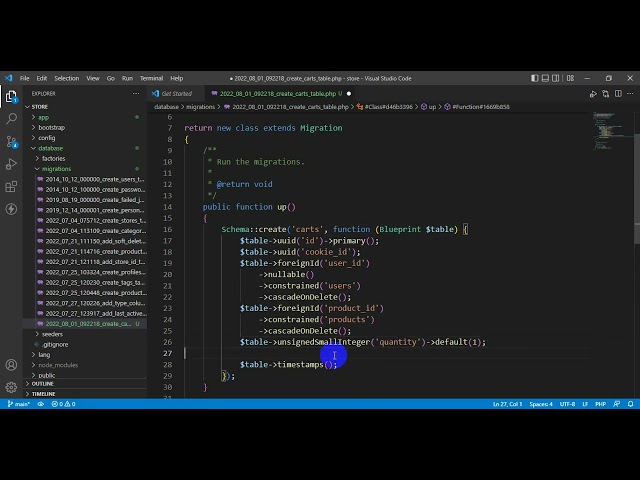640x480 pixels.
Task: Expand the OUTLINE section
Action: click(42, 384)
